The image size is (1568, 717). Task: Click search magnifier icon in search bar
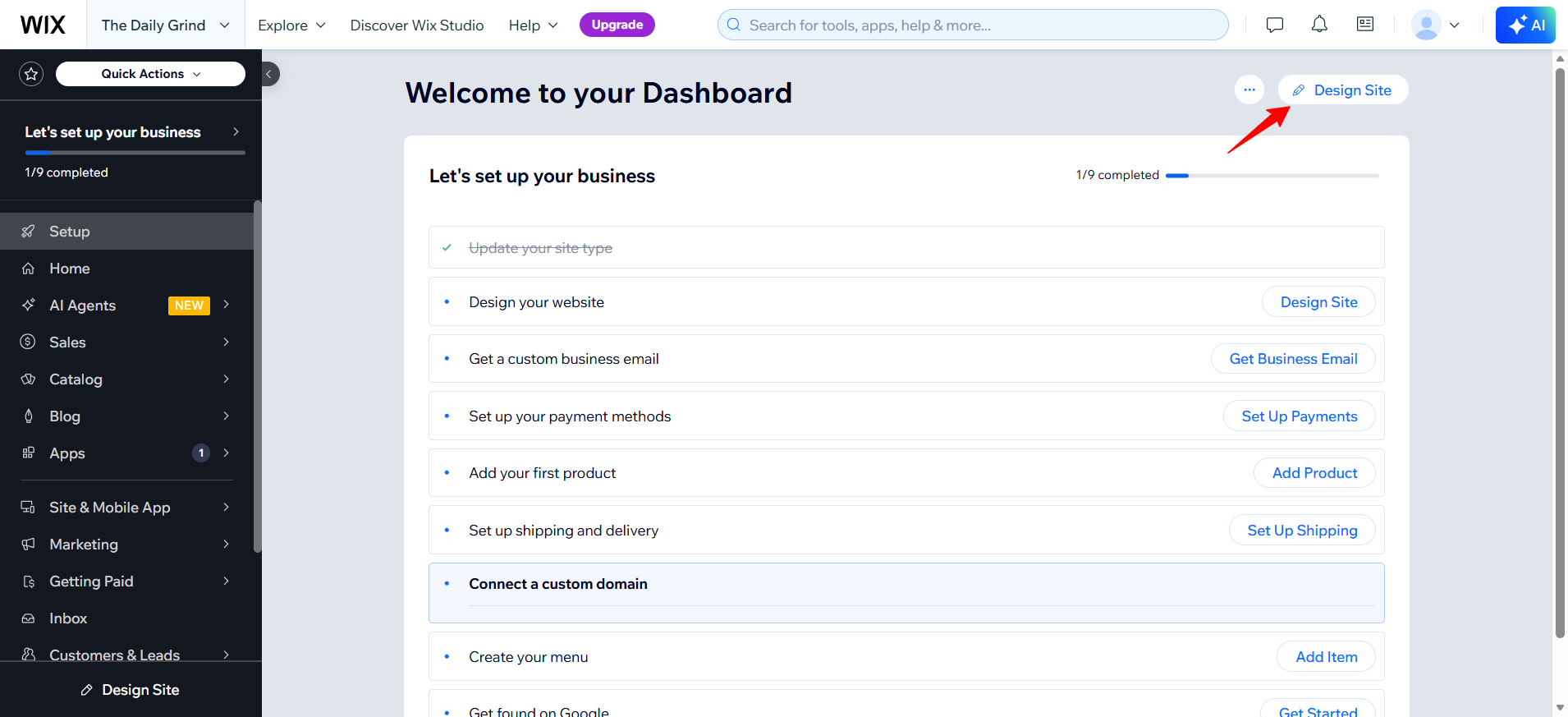point(734,25)
